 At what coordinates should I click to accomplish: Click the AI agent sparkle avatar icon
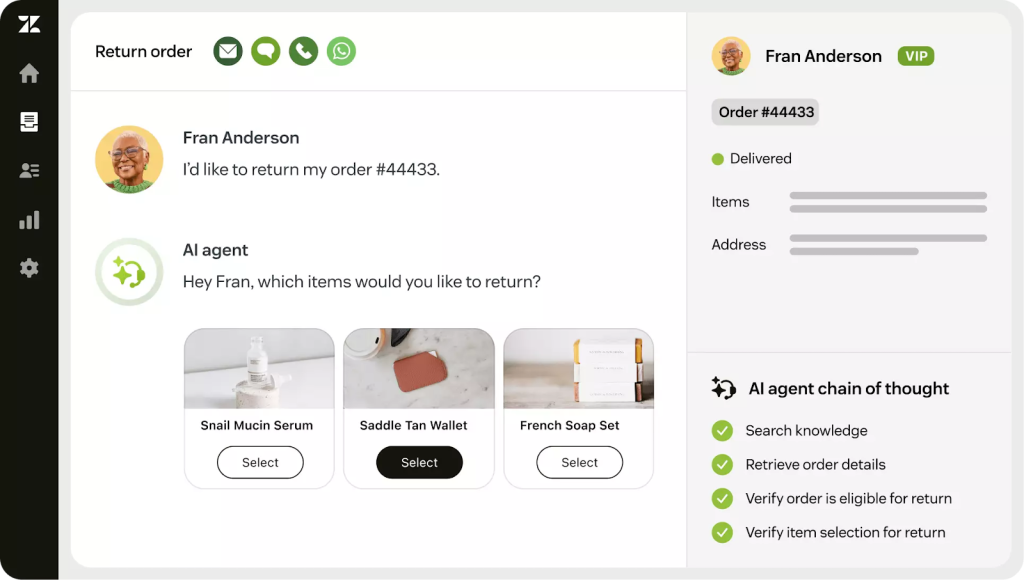[128, 271]
